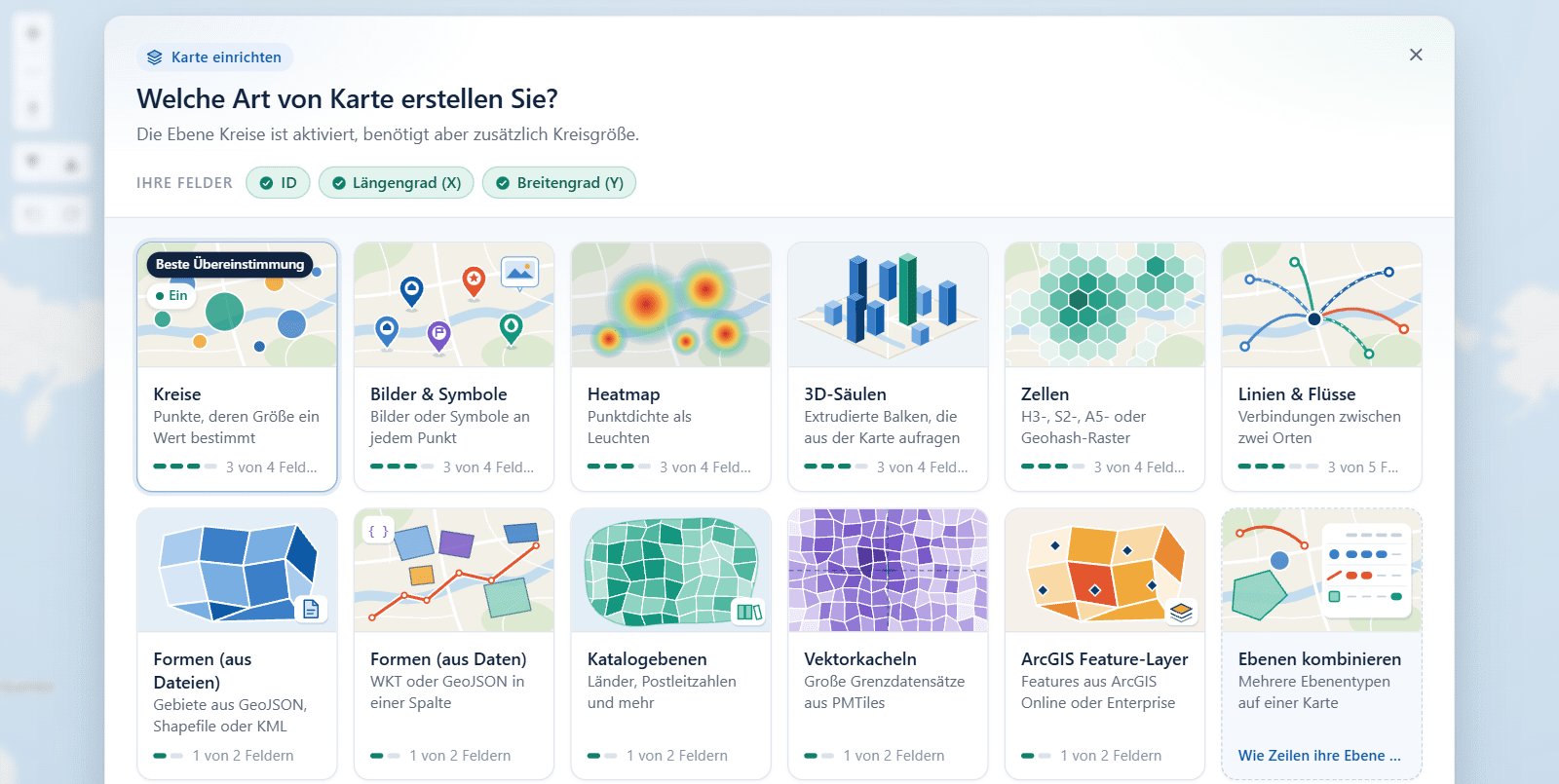
Task: Toggle the Breitengrad (Y) field chip
Action: click(559, 183)
